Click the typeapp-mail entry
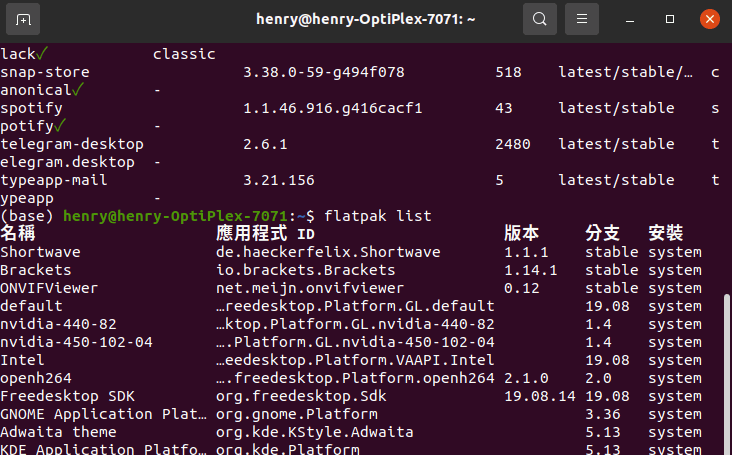The height and width of the screenshot is (455, 732). [54, 180]
